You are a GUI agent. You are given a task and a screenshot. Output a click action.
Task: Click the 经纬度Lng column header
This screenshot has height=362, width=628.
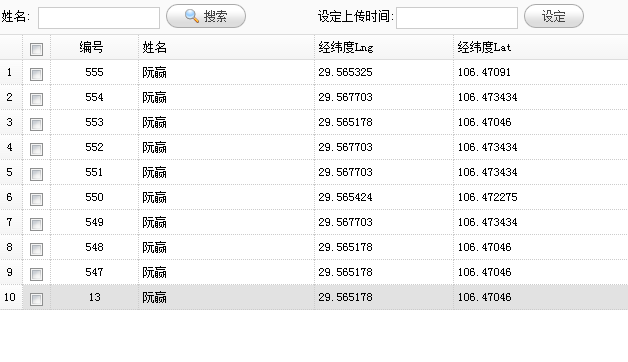click(384, 47)
